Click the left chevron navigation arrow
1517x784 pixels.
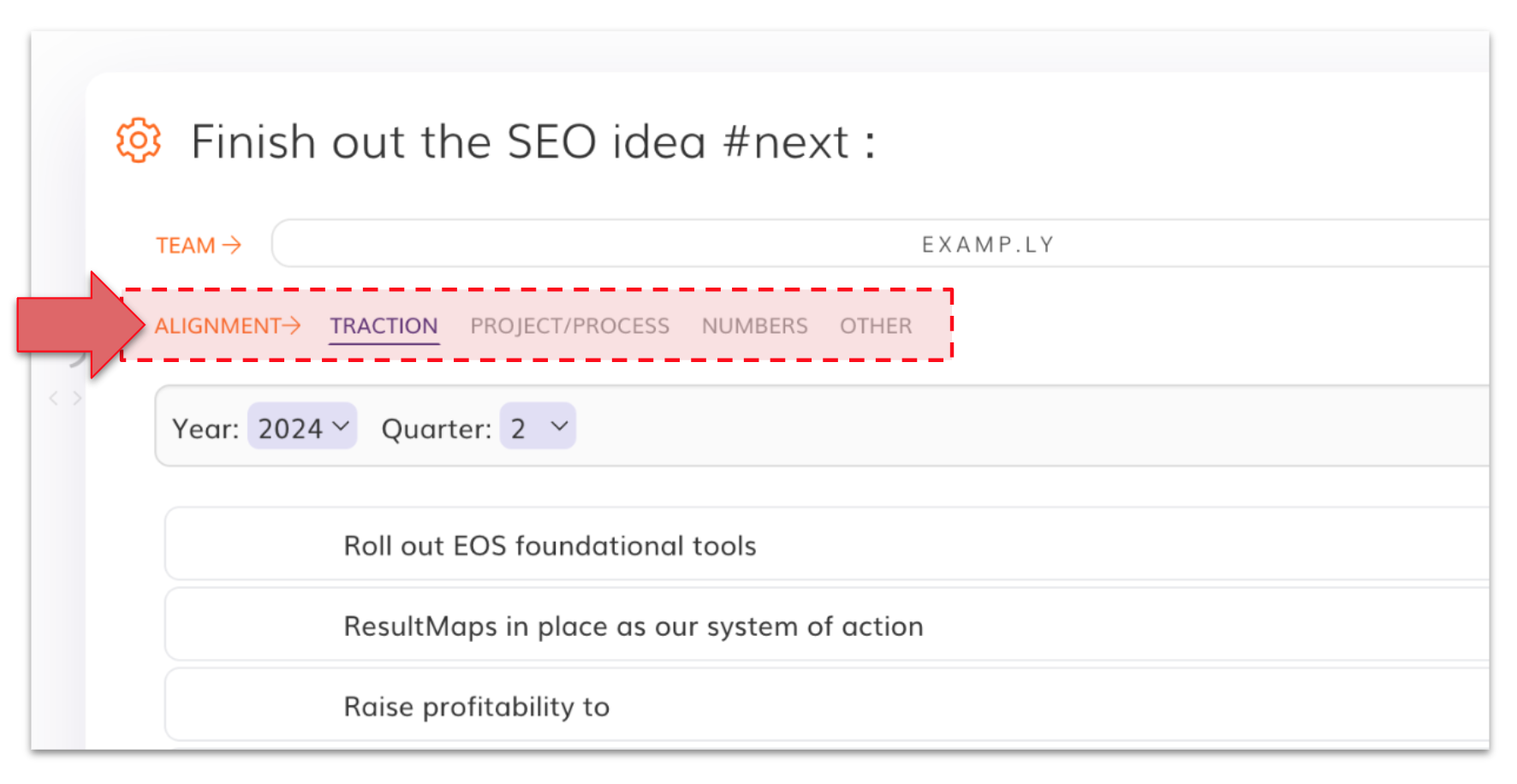tap(54, 398)
